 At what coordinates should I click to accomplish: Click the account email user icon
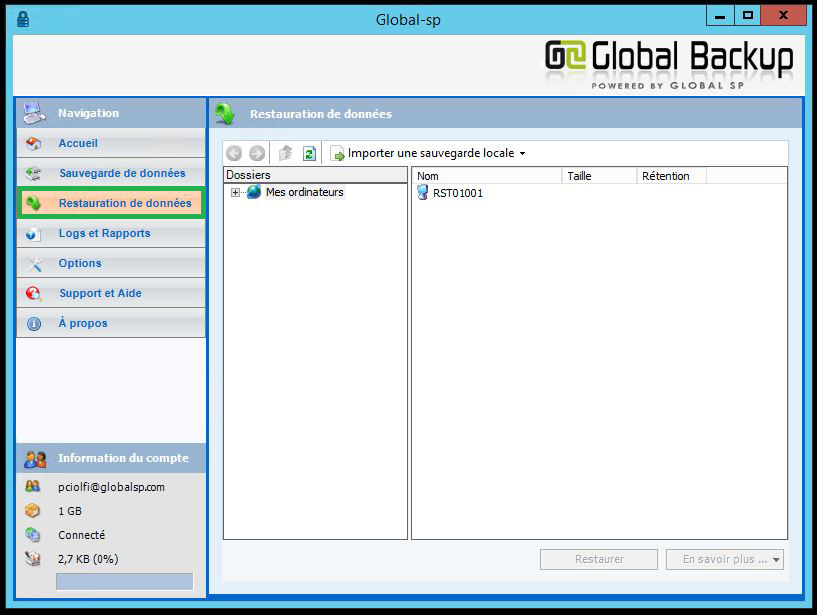click(x=32, y=486)
